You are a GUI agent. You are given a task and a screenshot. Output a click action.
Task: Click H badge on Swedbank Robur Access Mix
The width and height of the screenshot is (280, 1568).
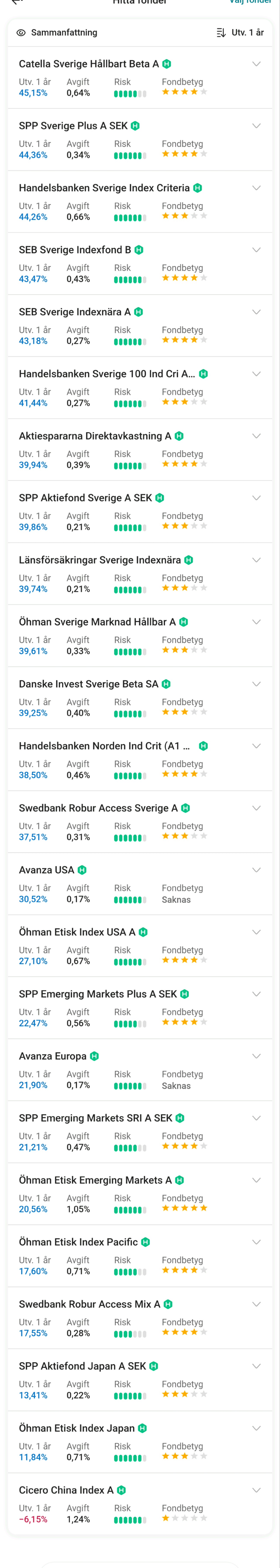tap(168, 1304)
